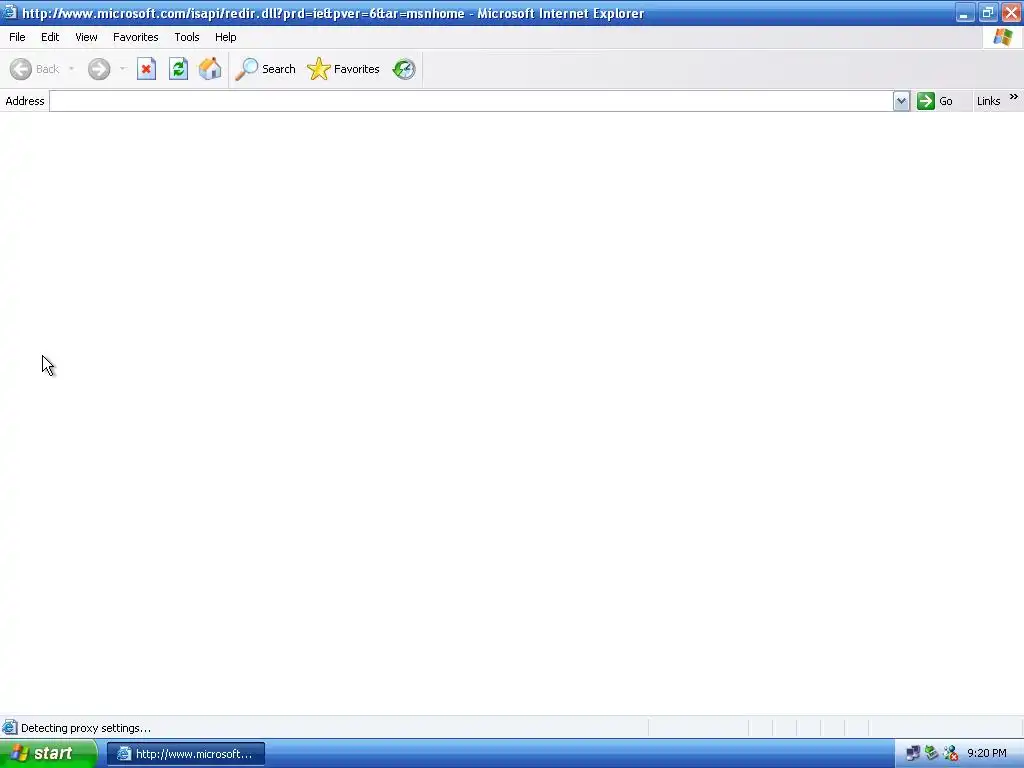
Task: Expand the Links toolbar chevron
Action: [x=1014, y=97]
